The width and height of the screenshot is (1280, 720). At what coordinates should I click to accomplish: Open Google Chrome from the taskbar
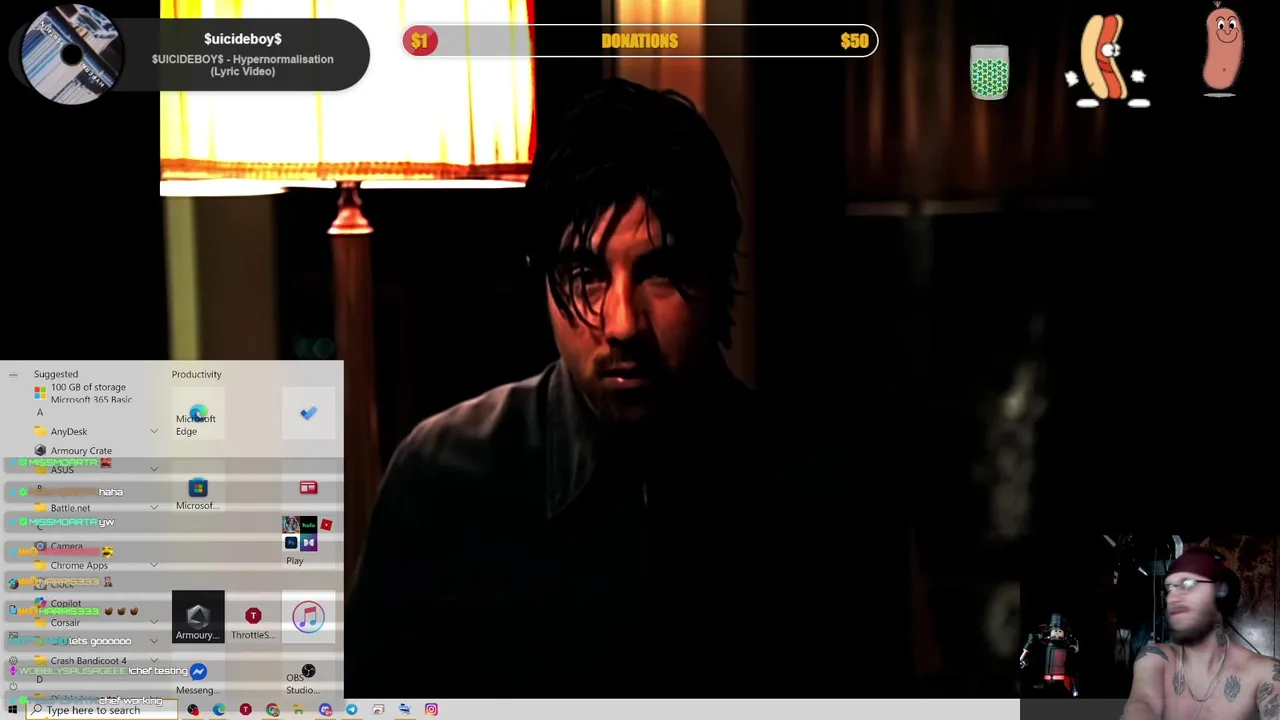(x=272, y=710)
